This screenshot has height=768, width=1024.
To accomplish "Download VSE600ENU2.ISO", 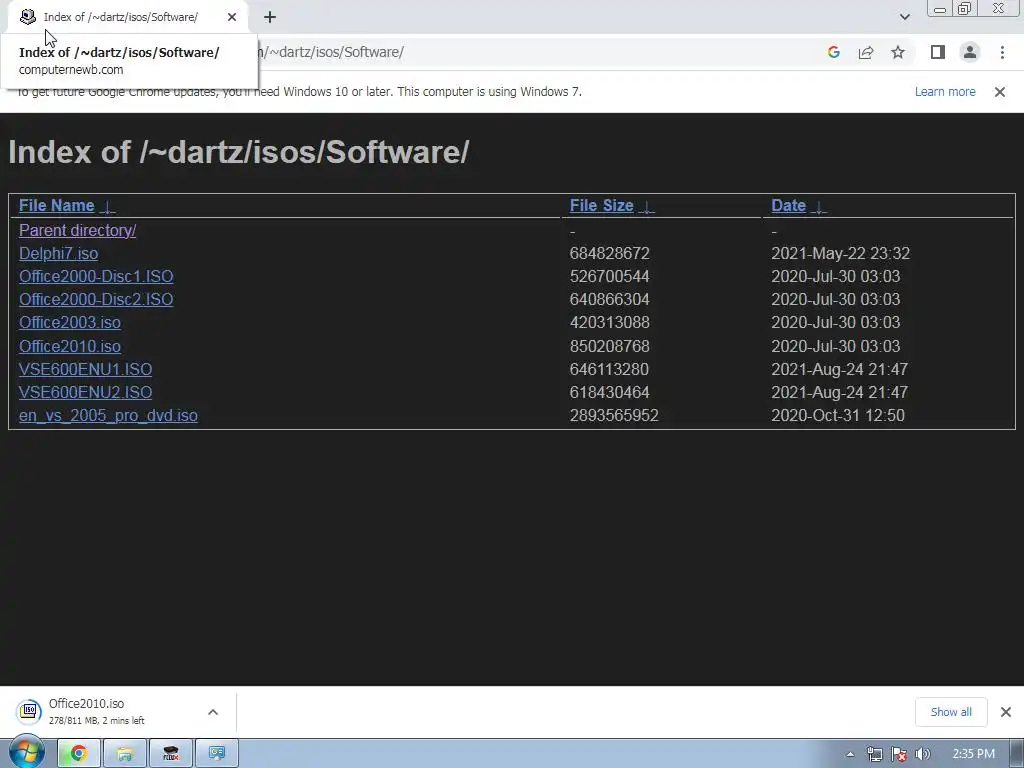I will [86, 392].
